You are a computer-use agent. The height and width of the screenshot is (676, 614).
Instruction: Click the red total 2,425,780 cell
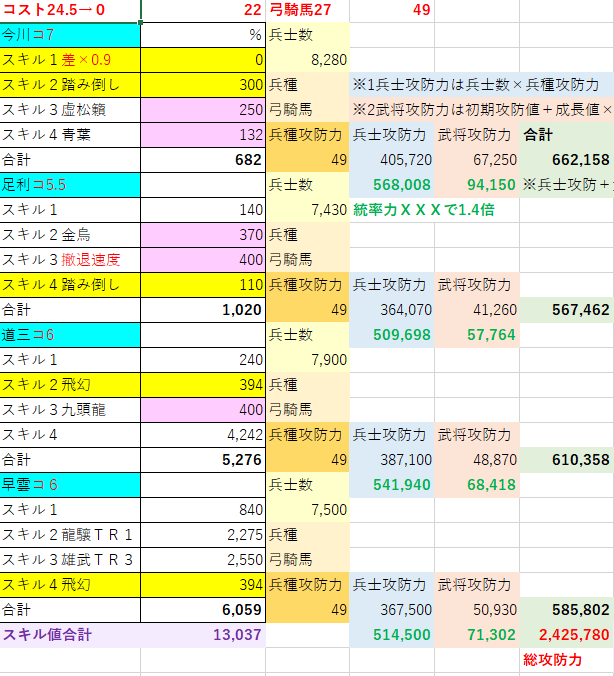(567, 635)
